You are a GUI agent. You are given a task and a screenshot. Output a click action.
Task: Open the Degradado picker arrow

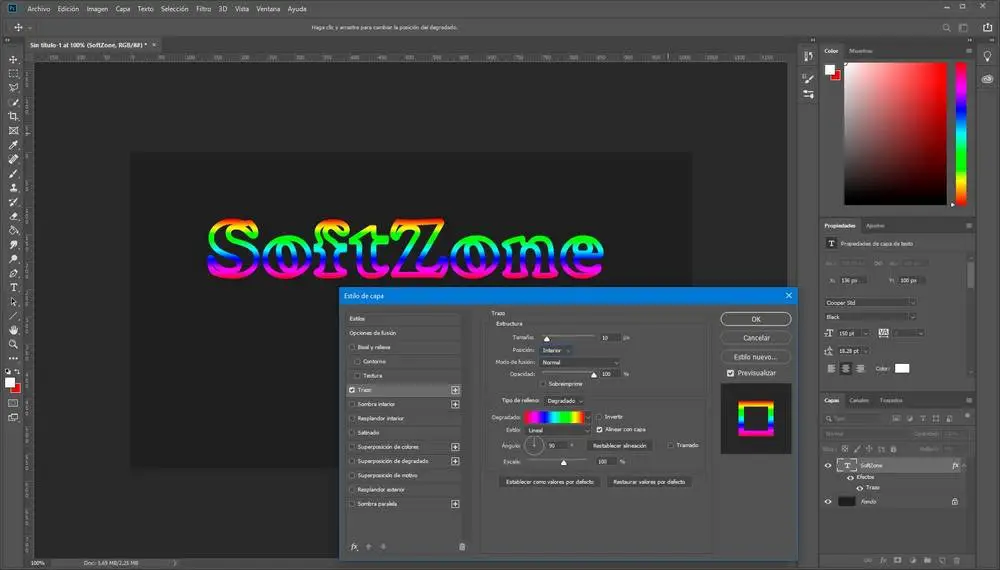tap(589, 418)
